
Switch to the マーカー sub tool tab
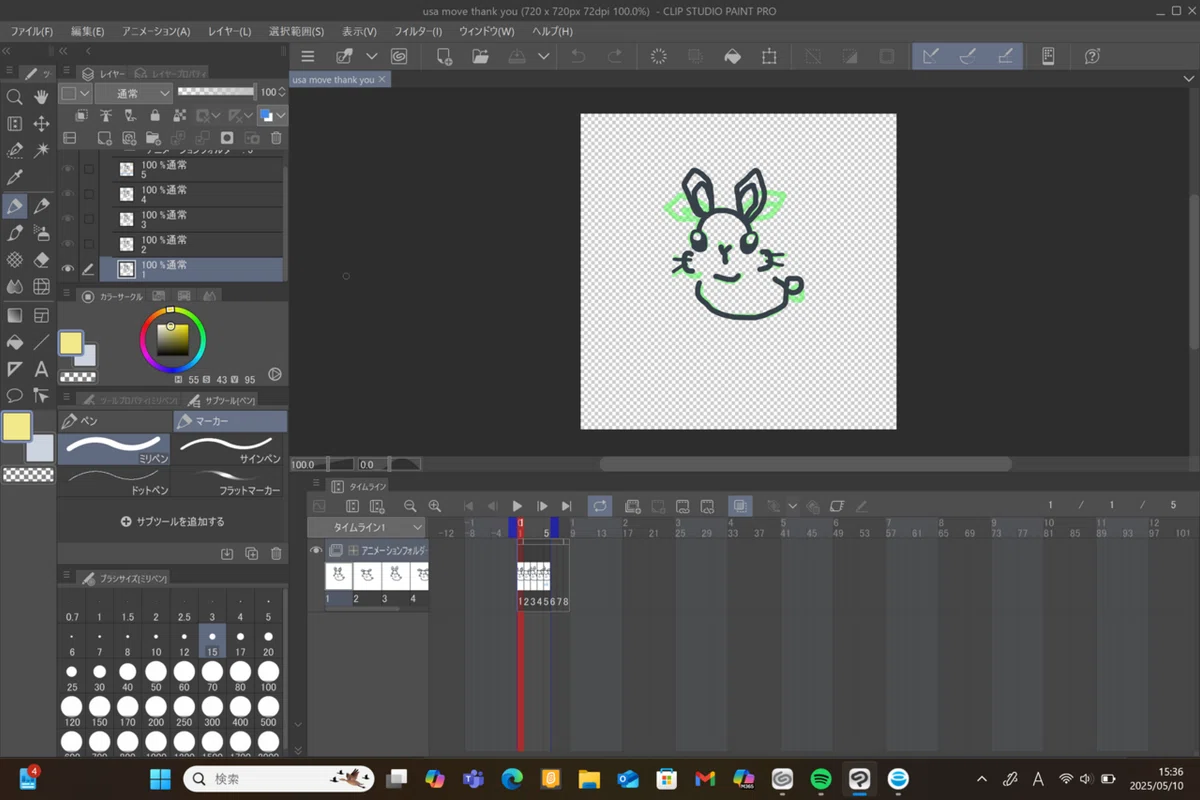(230, 422)
